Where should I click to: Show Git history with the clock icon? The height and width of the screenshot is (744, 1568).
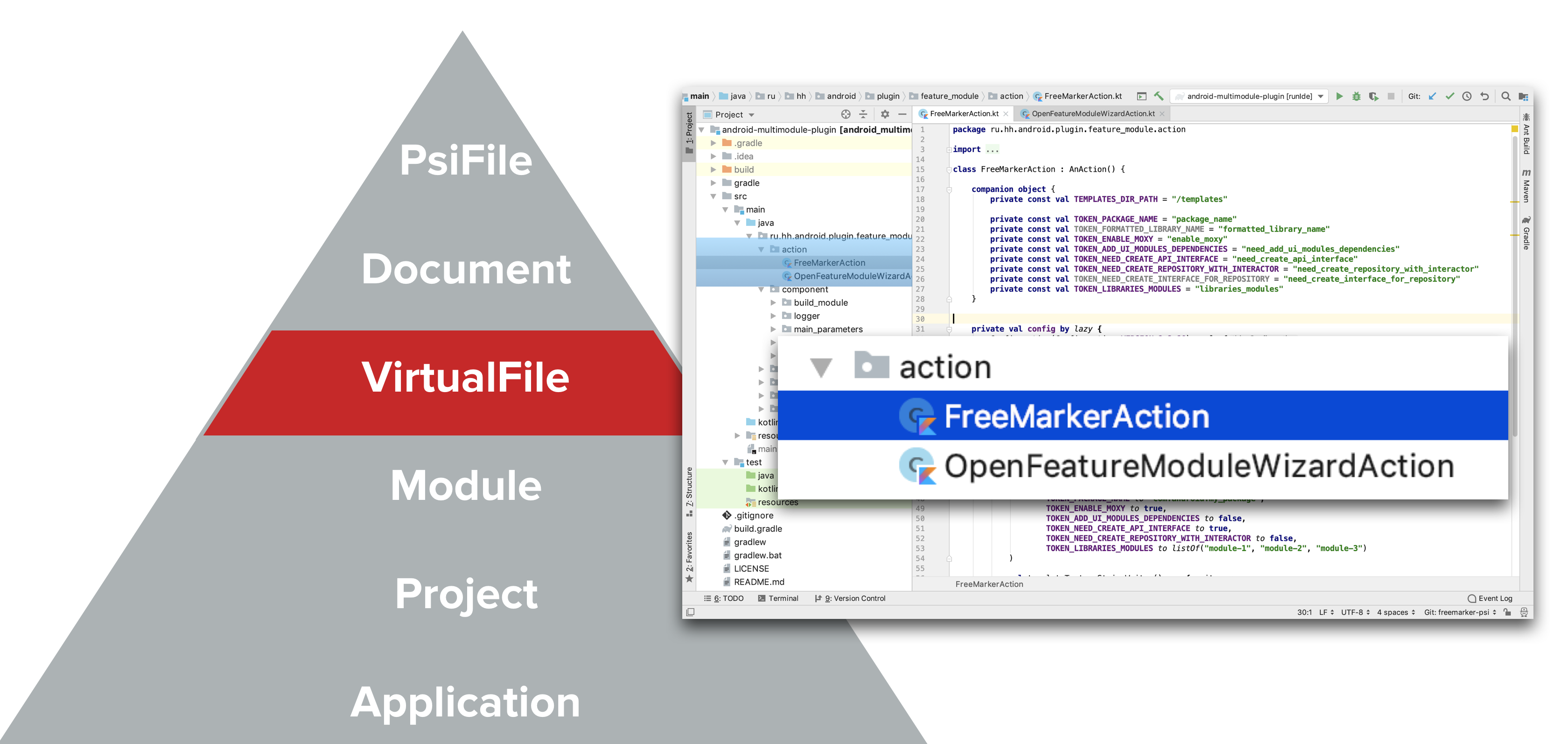(1467, 96)
